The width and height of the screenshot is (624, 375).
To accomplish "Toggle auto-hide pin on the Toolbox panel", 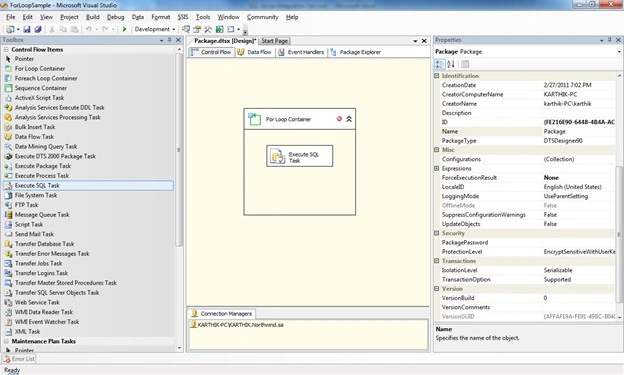I will (x=170, y=40).
